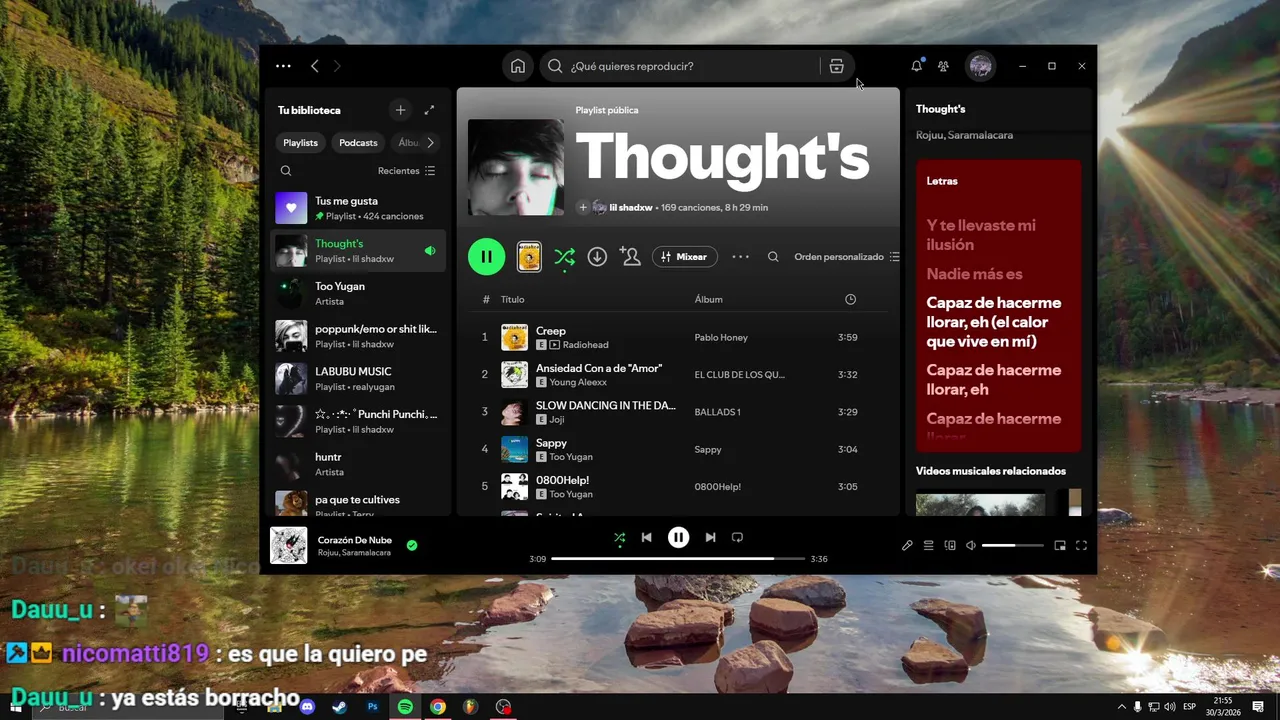1280x720 pixels.
Task: Open the Orden personalizado sort dropdown
Action: point(847,257)
